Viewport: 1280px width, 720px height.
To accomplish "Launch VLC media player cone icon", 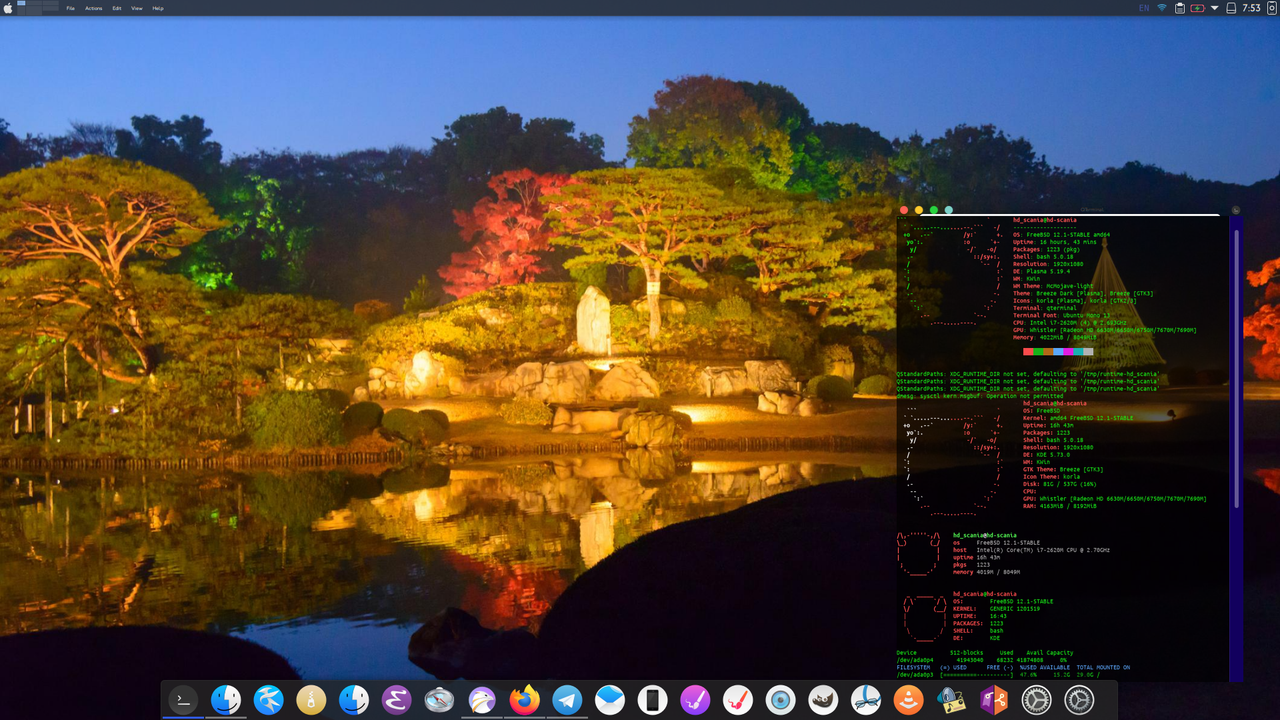I will tap(908, 700).
